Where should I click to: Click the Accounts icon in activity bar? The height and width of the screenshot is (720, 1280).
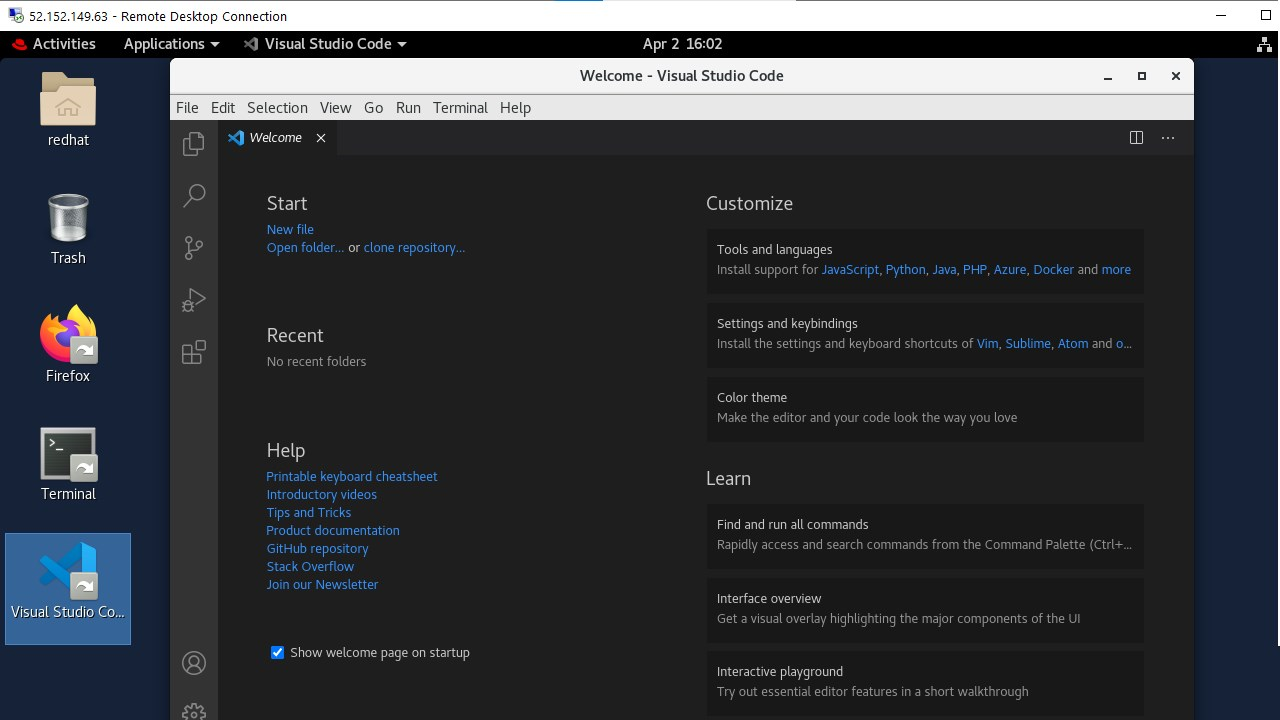(194, 663)
